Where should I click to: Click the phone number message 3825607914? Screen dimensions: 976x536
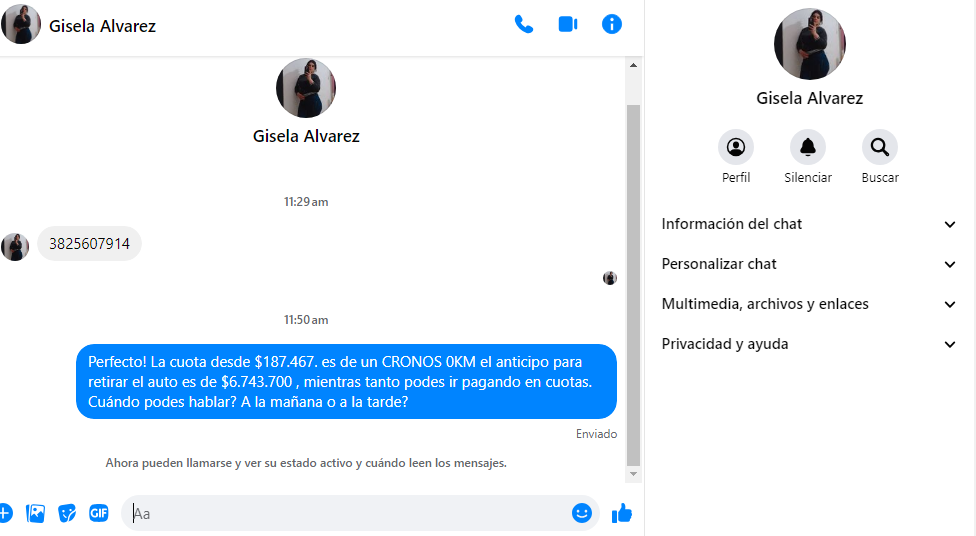click(90, 243)
